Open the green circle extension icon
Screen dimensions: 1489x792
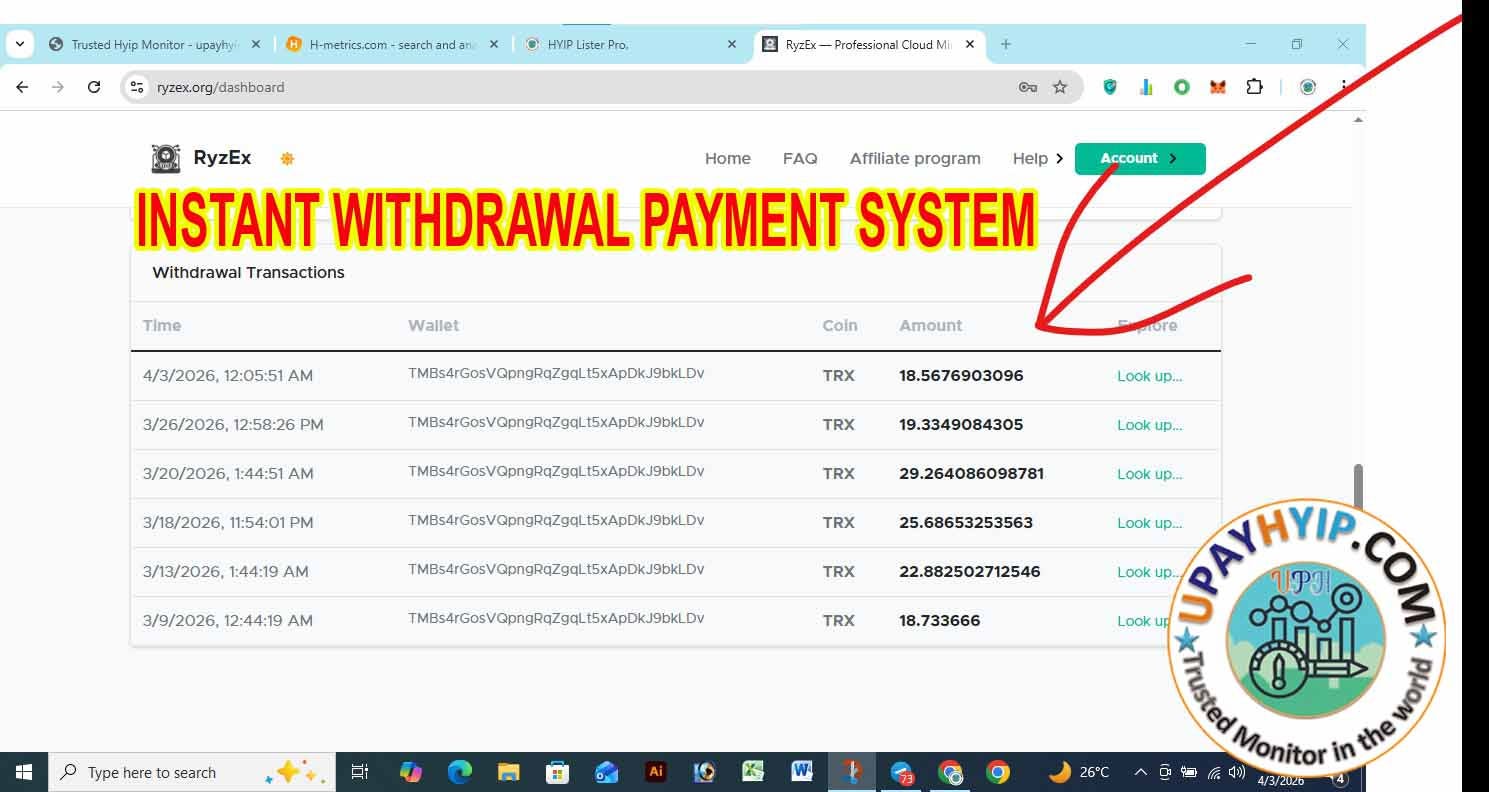1182,87
